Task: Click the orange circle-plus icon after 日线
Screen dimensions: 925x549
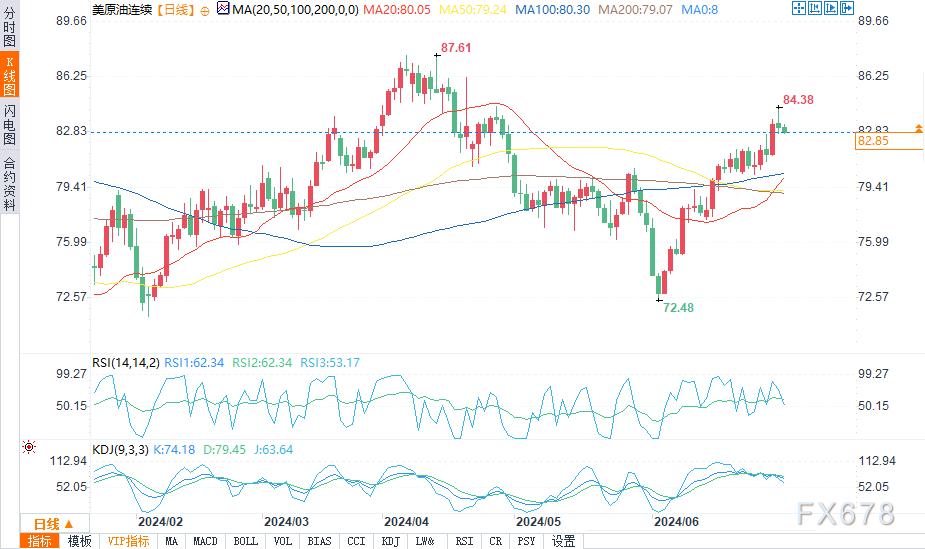Action: [205, 11]
